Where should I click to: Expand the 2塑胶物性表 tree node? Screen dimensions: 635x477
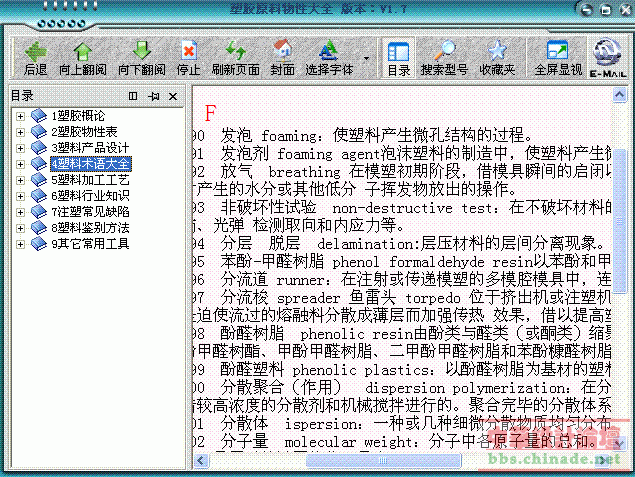[20, 132]
